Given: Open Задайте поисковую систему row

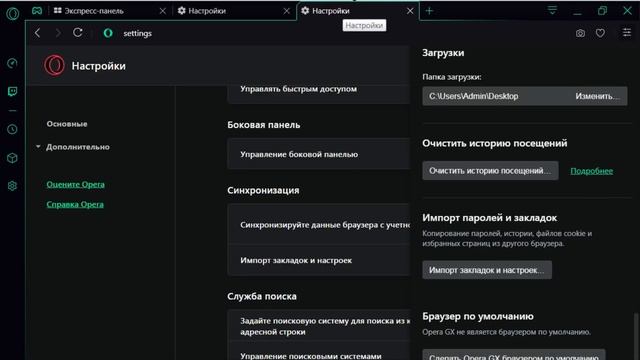Looking at the screenshot, I should pos(318,326).
